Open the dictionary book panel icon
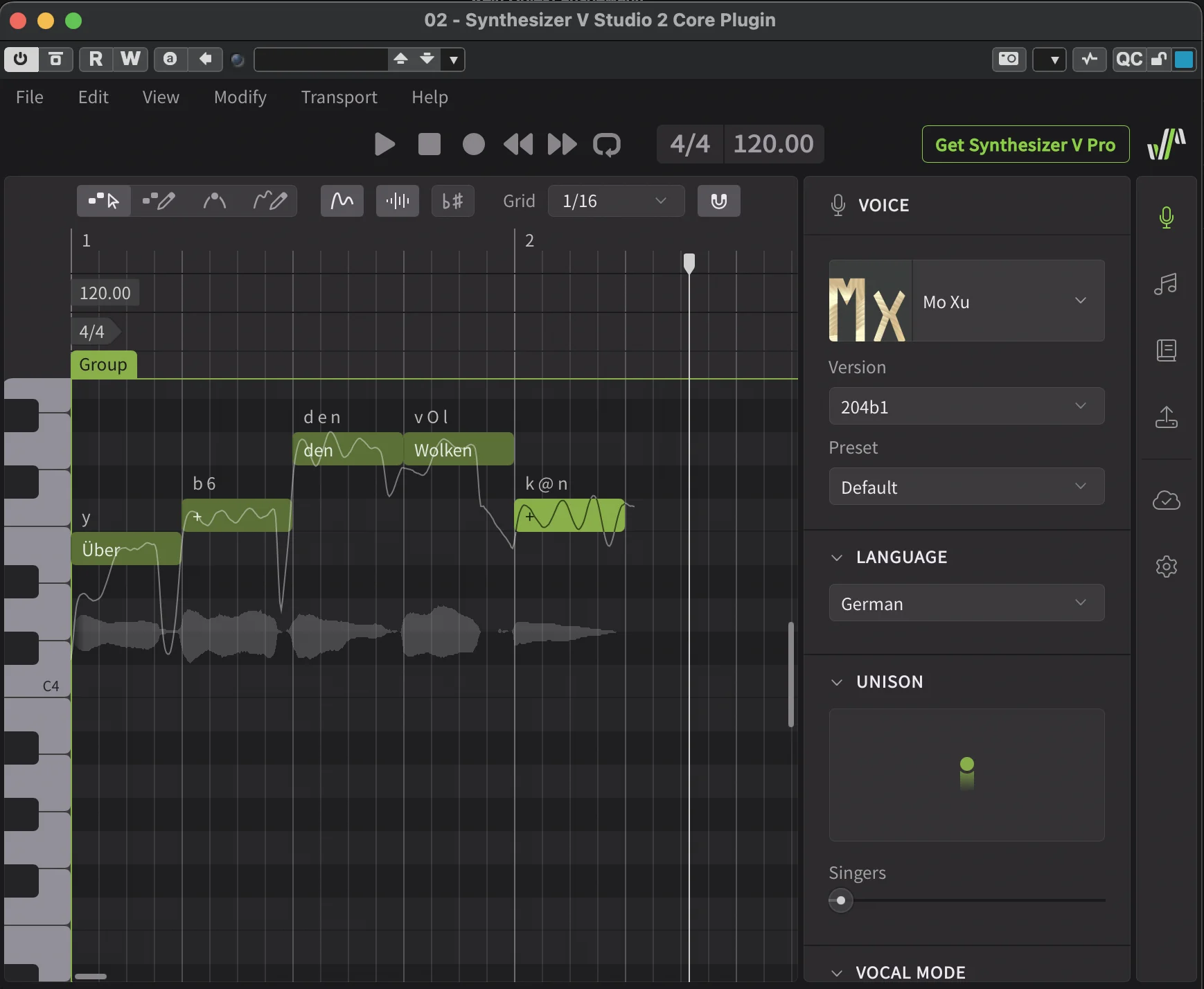 [x=1167, y=350]
